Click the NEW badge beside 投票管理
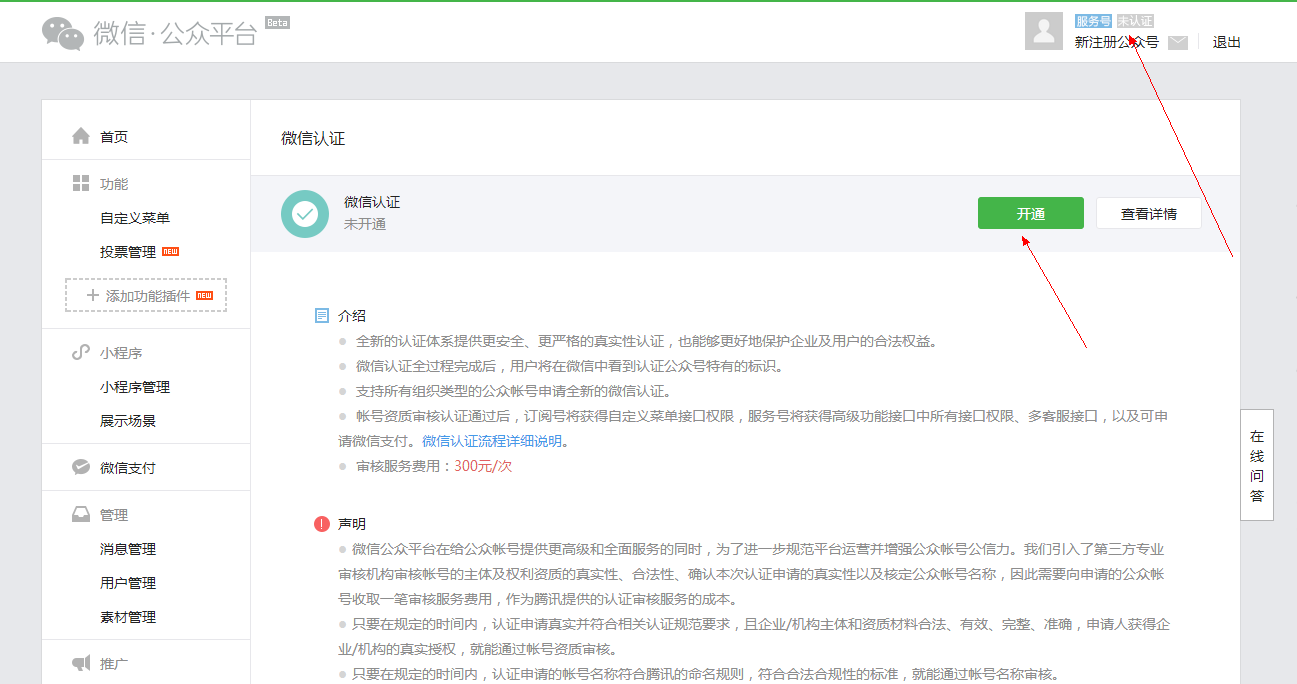The height and width of the screenshot is (684, 1297). point(170,251)
